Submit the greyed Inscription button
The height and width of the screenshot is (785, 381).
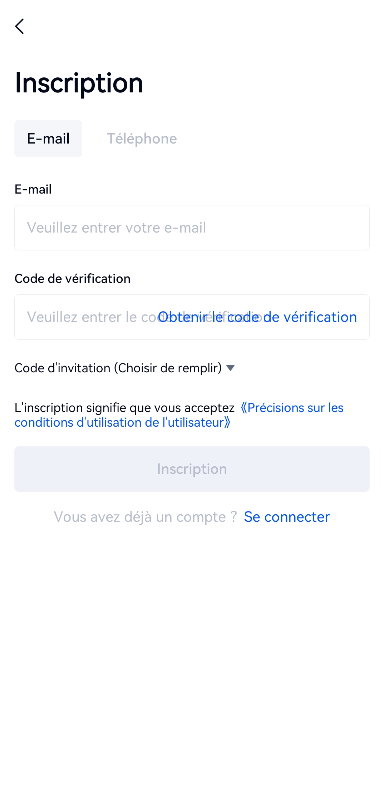coord(192,469)
